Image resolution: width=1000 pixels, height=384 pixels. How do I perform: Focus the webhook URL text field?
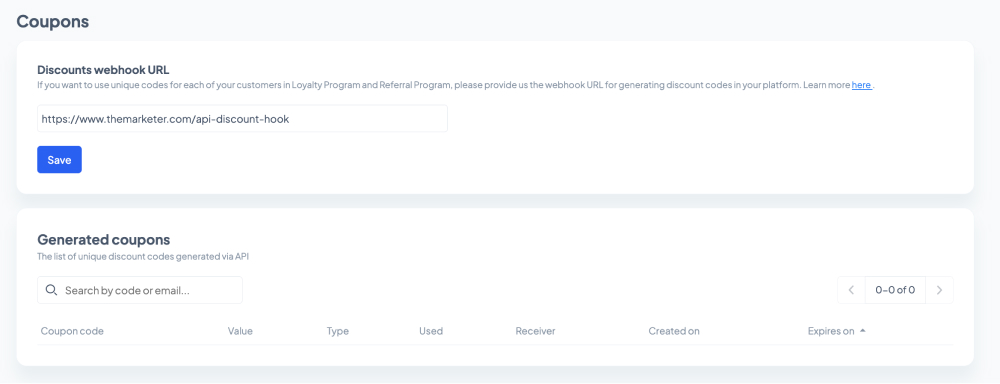[242, 119]
